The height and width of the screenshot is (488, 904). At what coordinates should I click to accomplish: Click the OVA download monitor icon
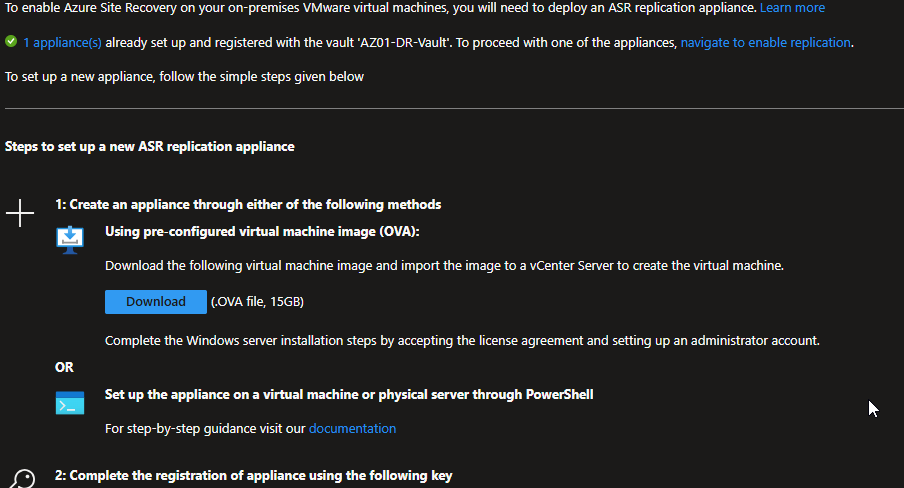click(70, 239)
